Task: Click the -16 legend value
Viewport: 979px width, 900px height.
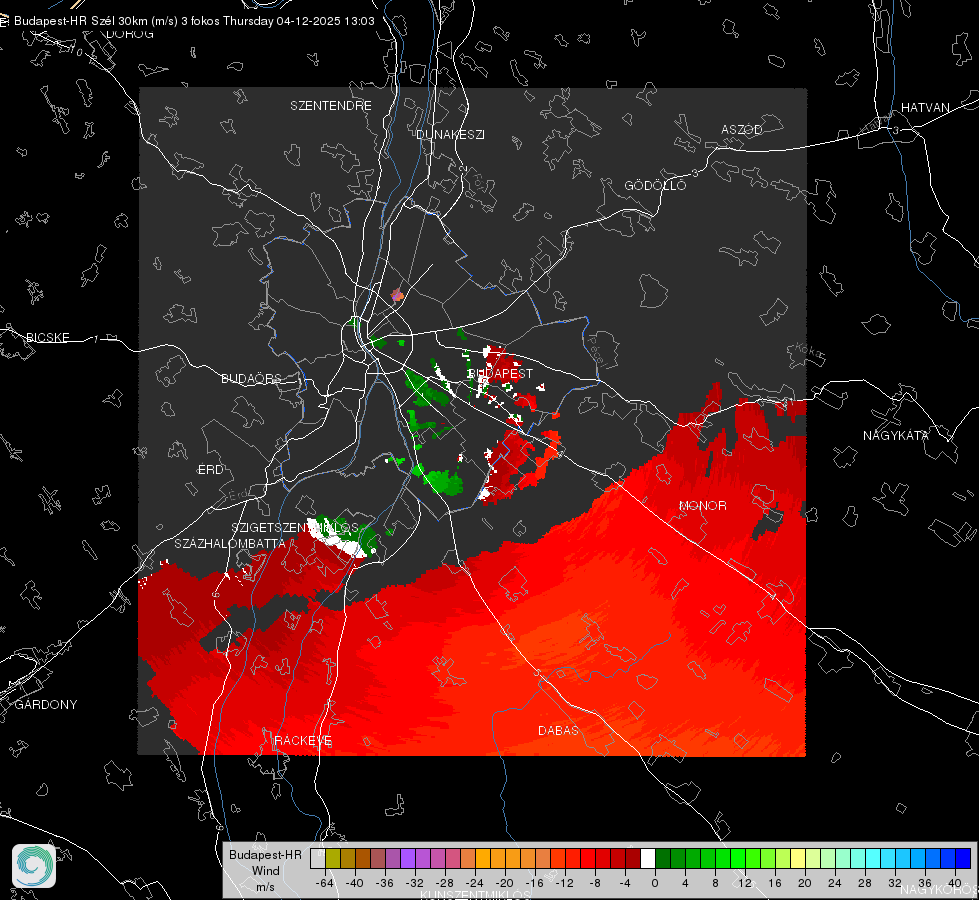Action: [x=534, y=883]
